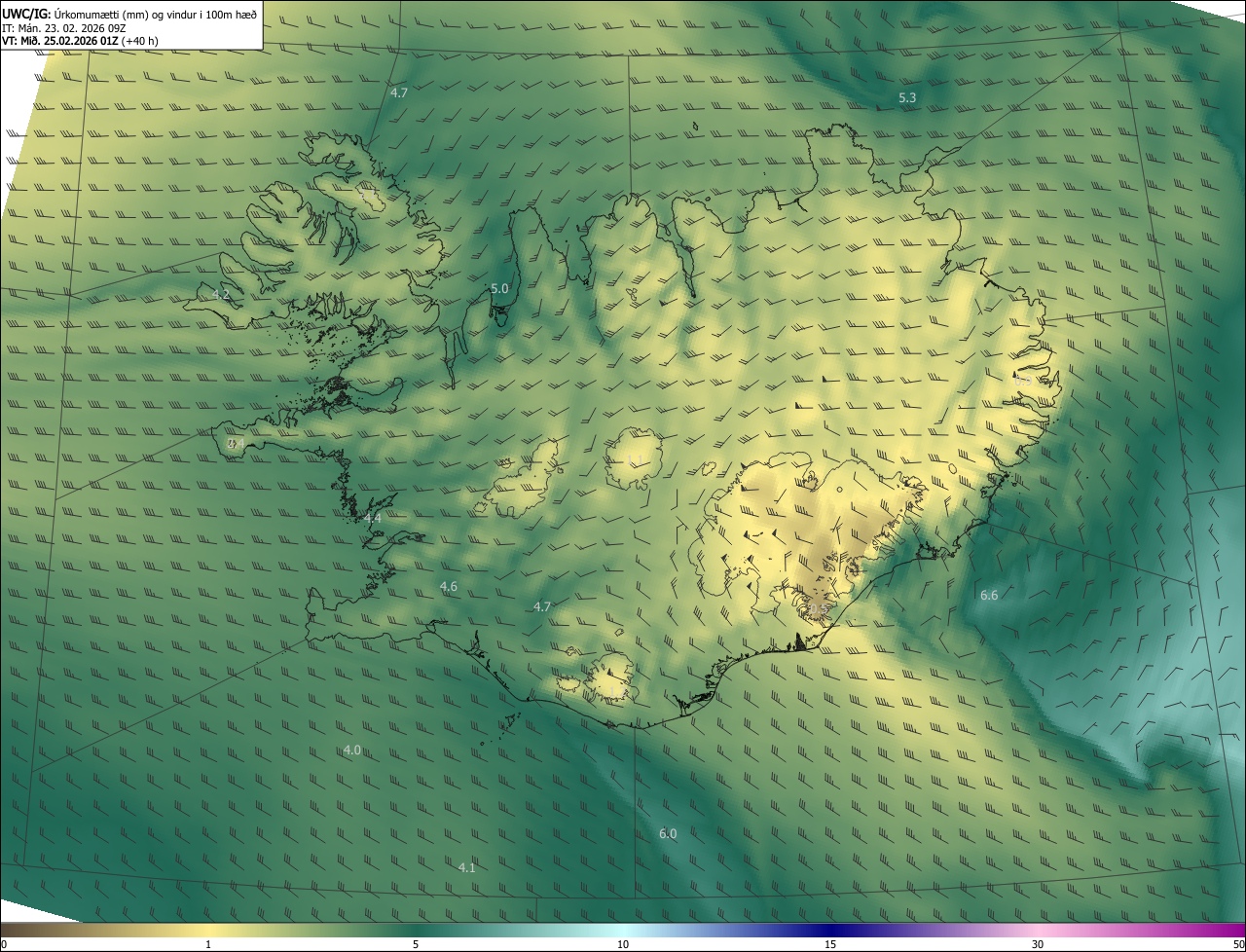Click the 5.3 value label in the north

[907, 98]
